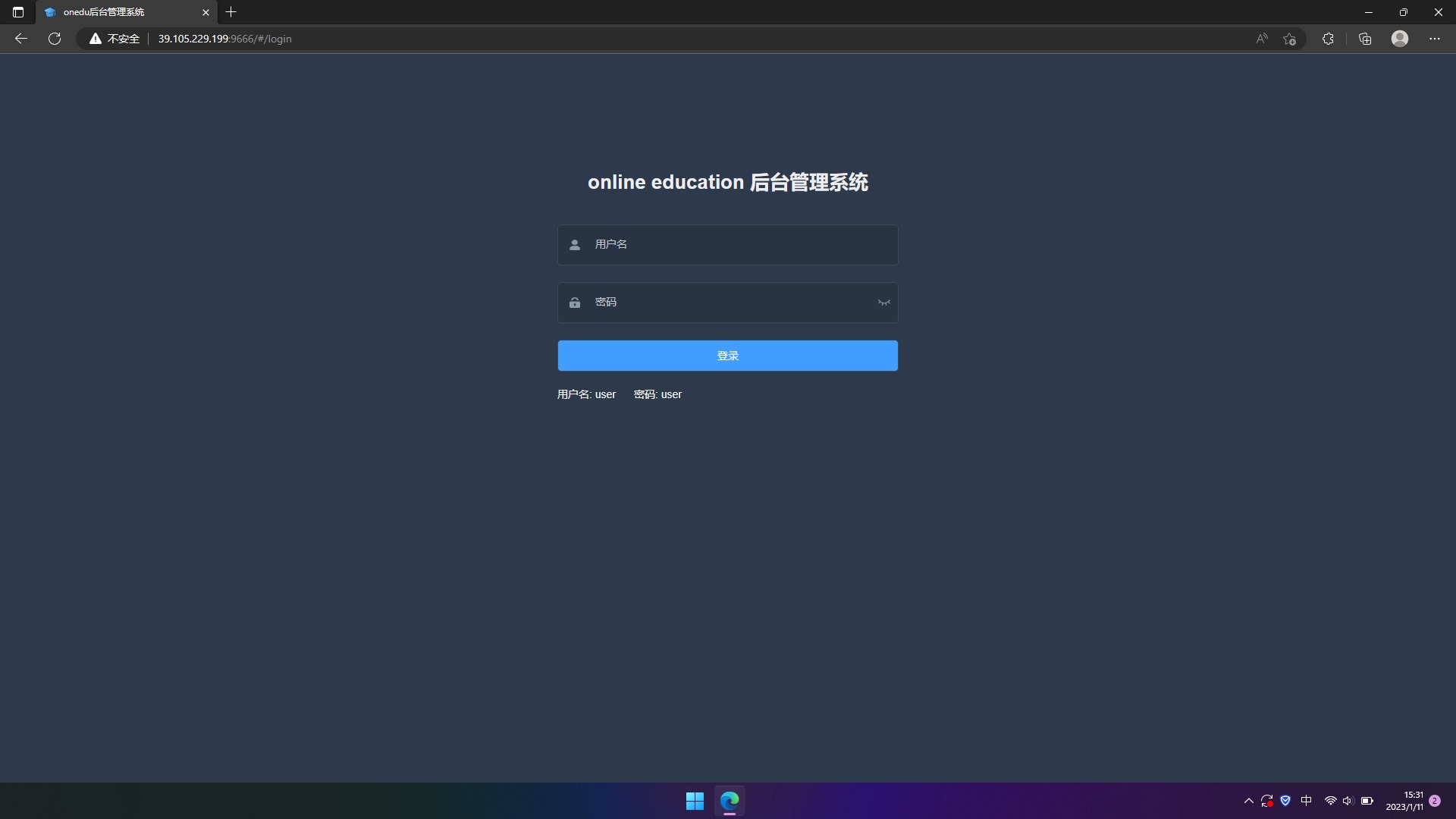Click the security shield tray icon
The image size is (1456, 819).
[x=1285, y=801]
